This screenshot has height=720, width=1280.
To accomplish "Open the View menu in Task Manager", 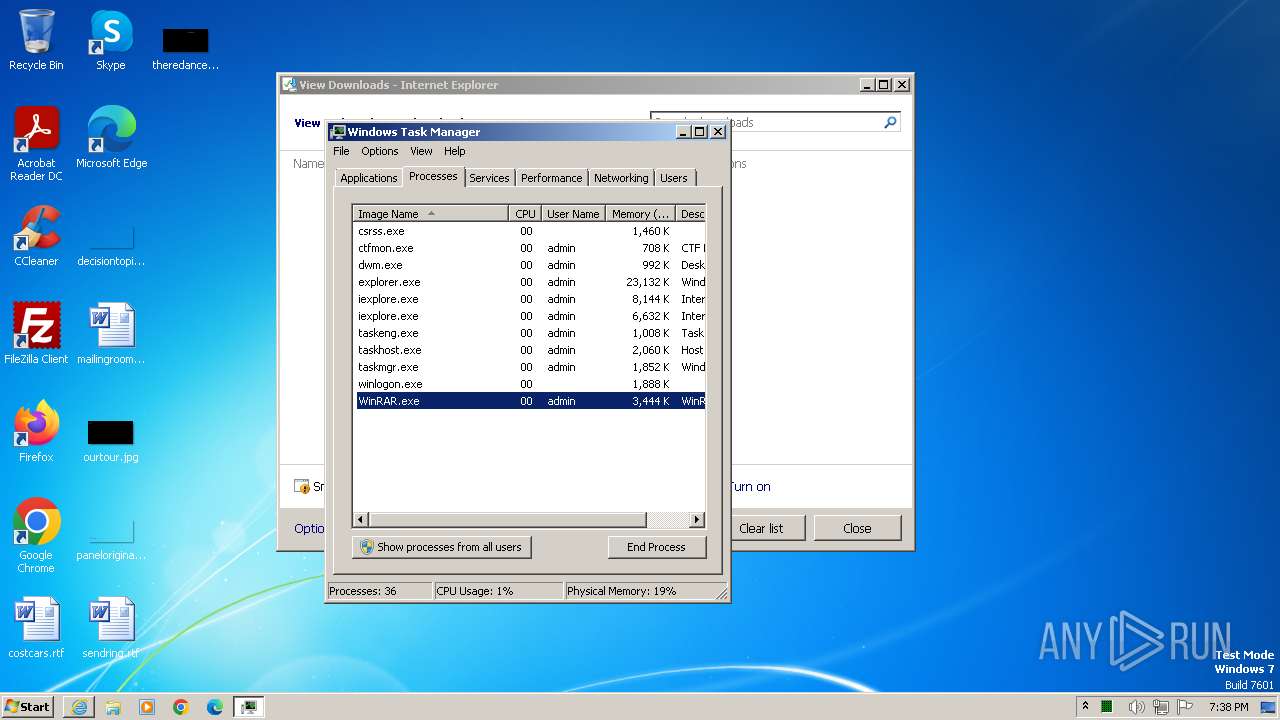I will pos(421,151).
